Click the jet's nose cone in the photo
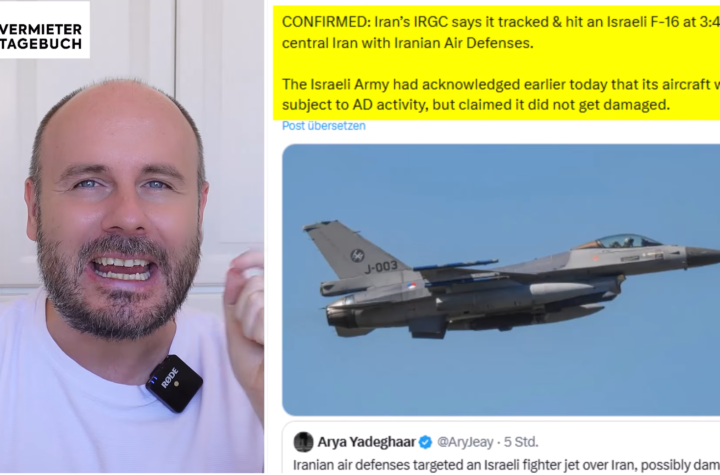The image size is (720, 475). tap(703, 256)
